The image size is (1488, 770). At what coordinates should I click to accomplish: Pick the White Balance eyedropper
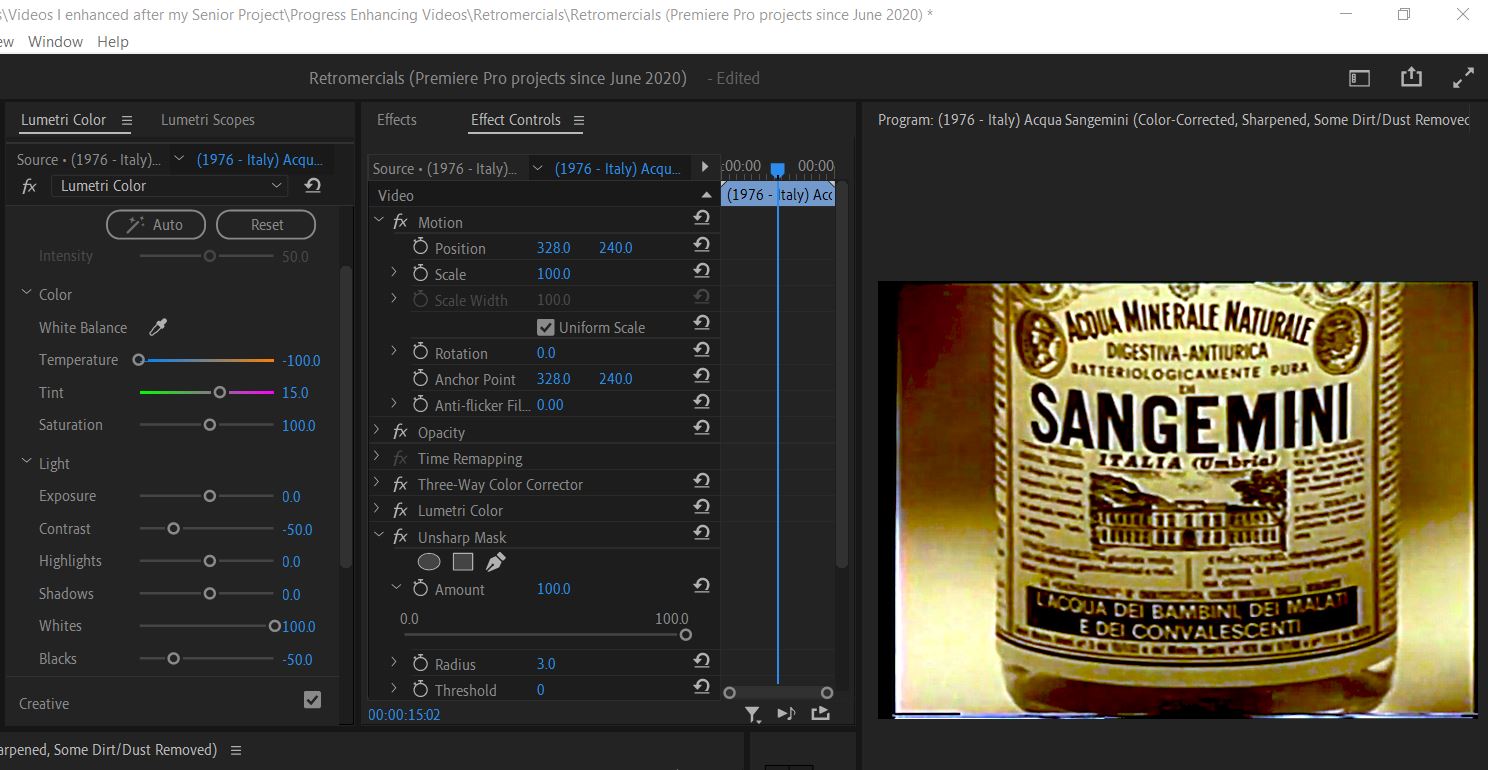[158, 327]
